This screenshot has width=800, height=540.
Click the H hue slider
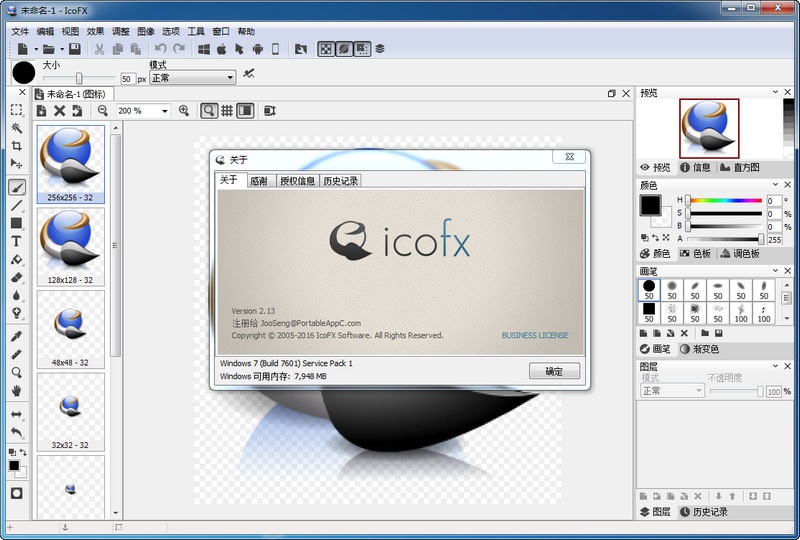click(x=724, y=200)
